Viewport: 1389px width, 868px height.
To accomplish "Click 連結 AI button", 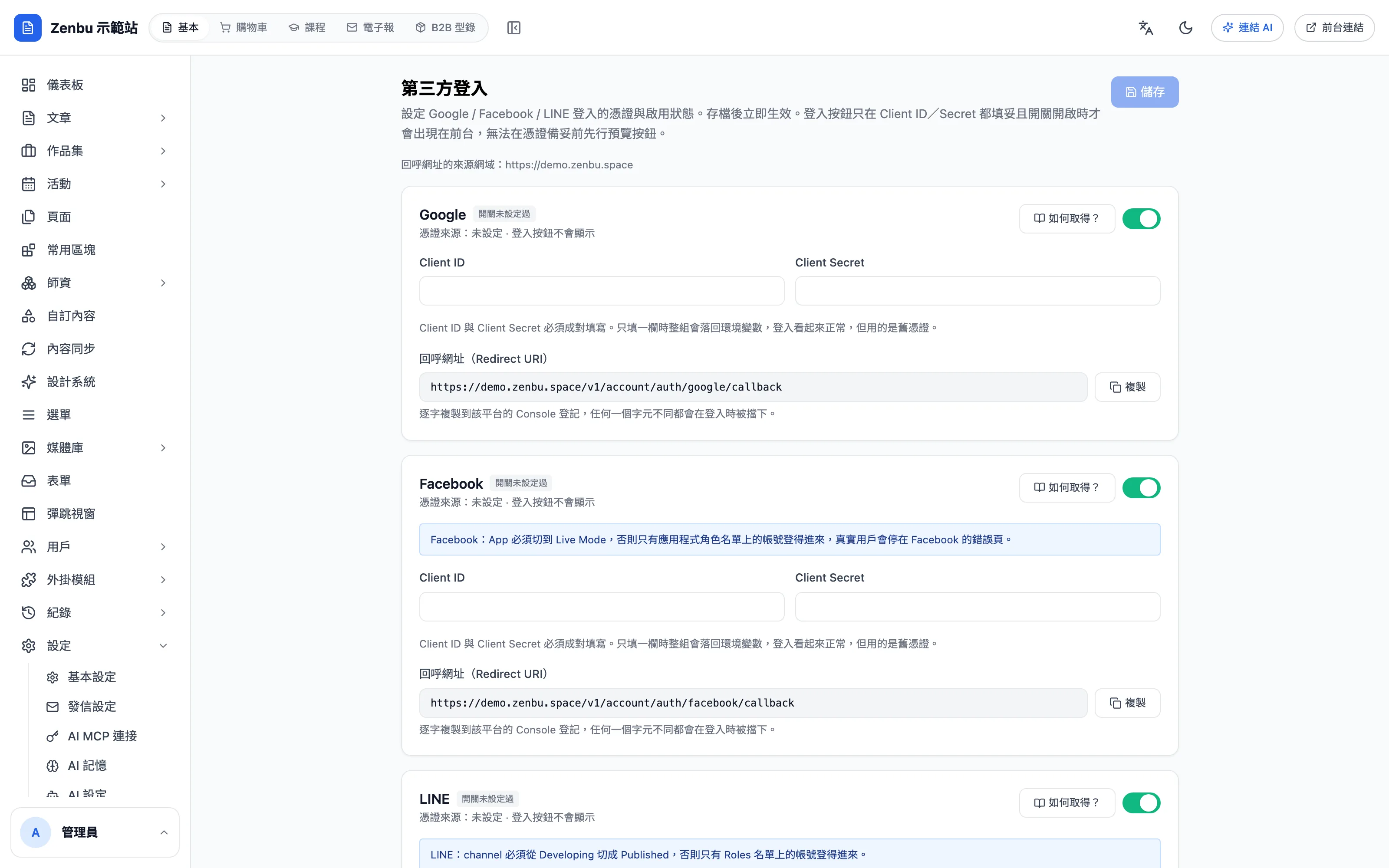I will tap(1247, 27).
